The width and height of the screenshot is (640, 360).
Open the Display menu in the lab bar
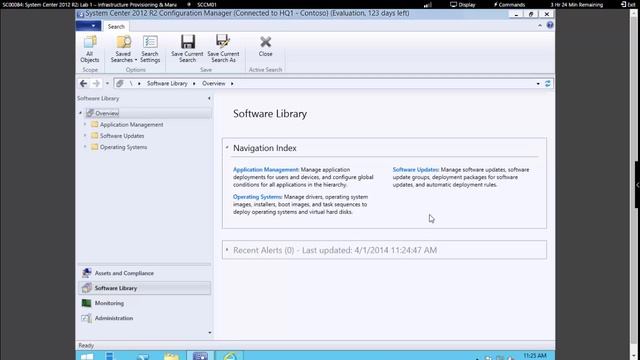coord(463,5)
